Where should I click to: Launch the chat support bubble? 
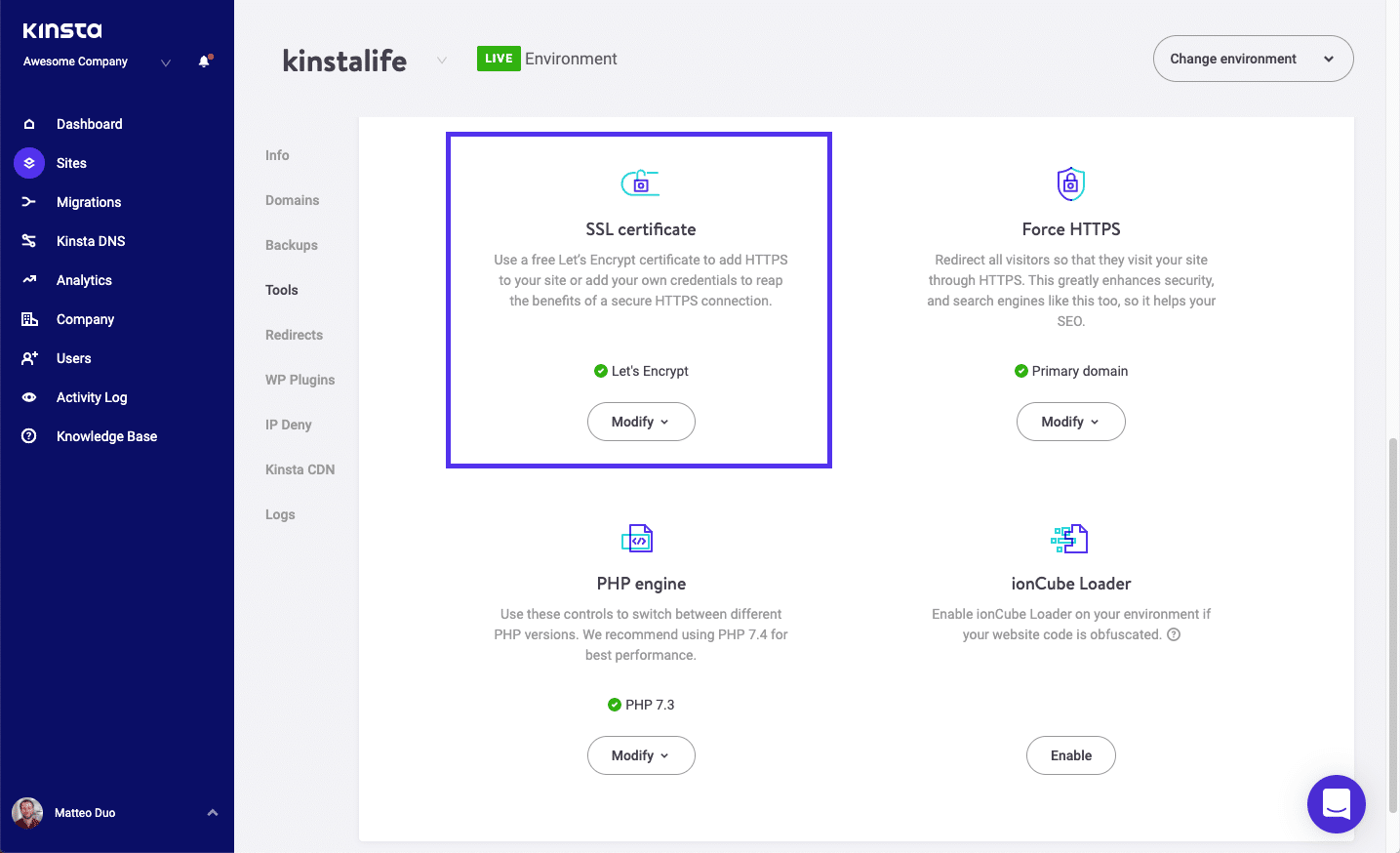(1336, 803)
